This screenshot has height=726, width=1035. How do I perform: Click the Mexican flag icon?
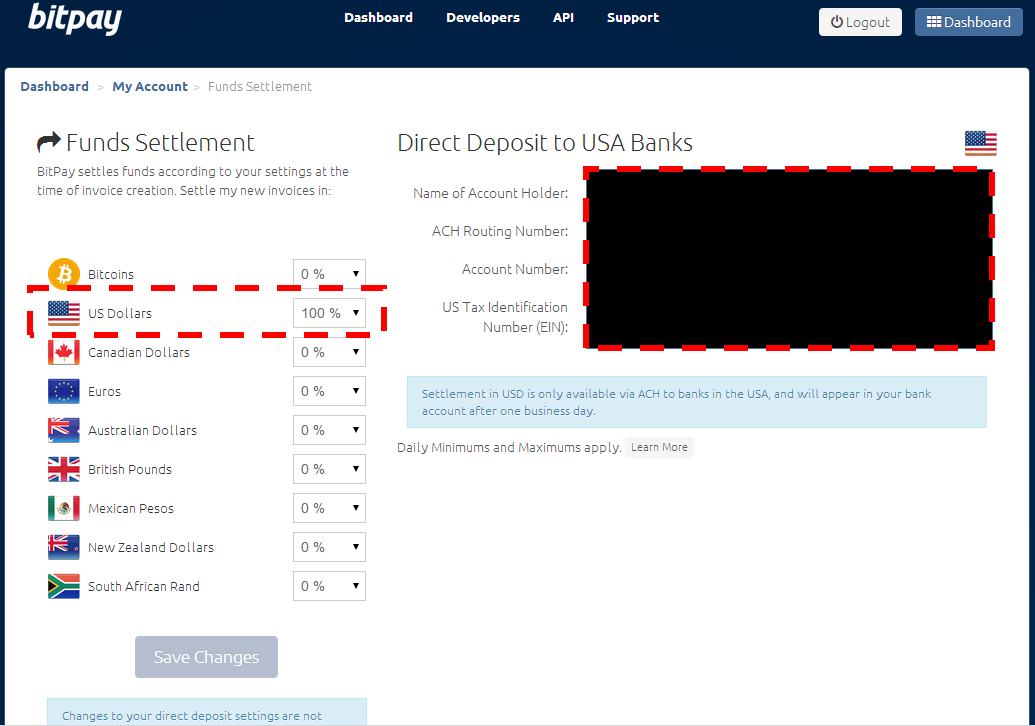pyautogui.click(x=64, y=508)
